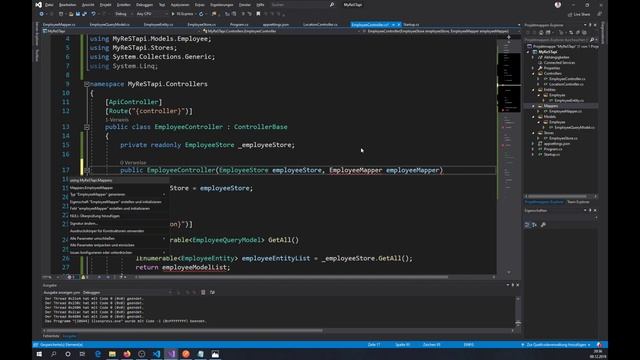Image resolution: width=640 pixels, height=360 pixels.
Task: Click the Open File folder icon
Action: (71, 14)
